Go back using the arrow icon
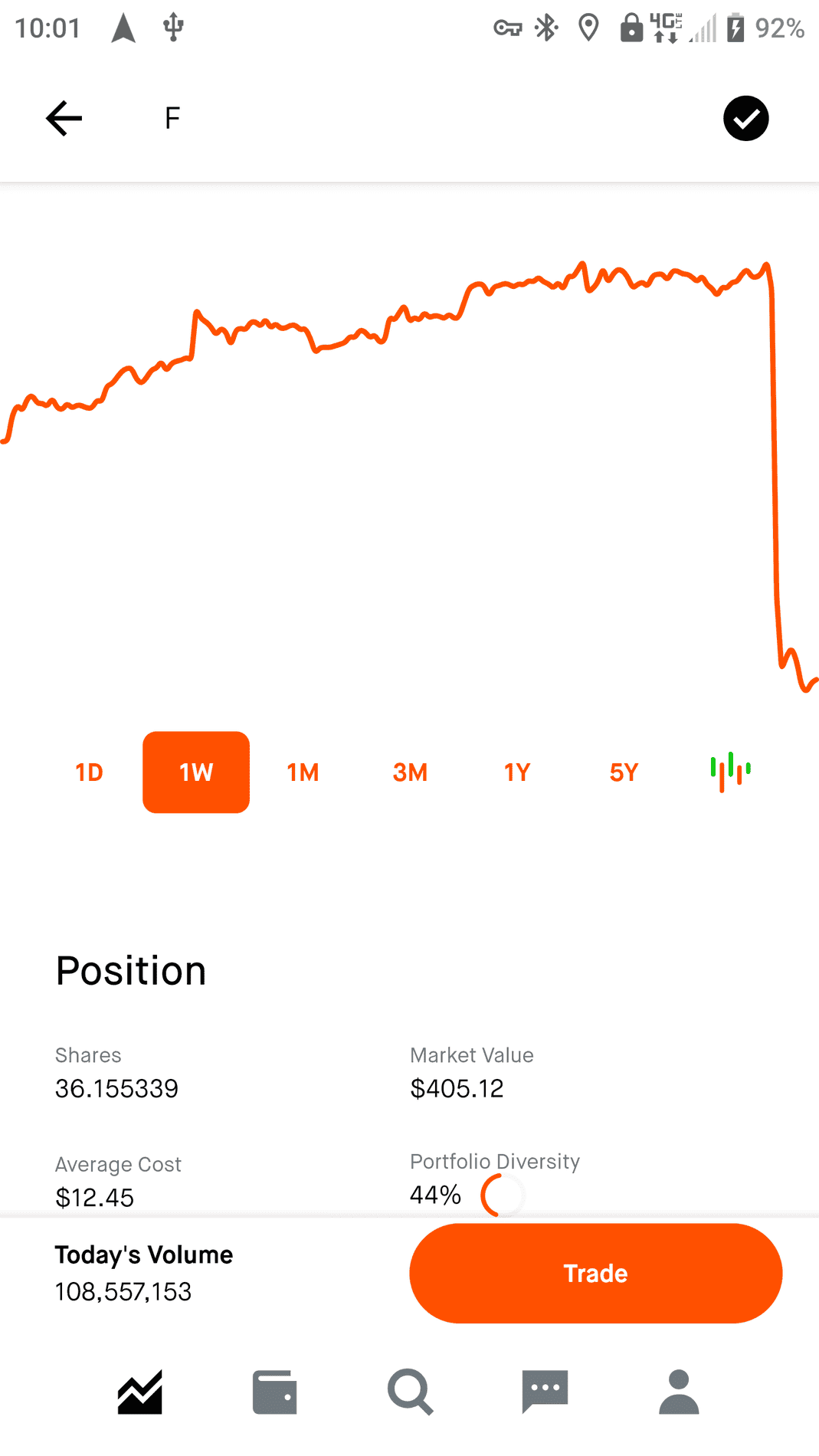Viewport: 819px width, 1456px height. pos(64,118)
